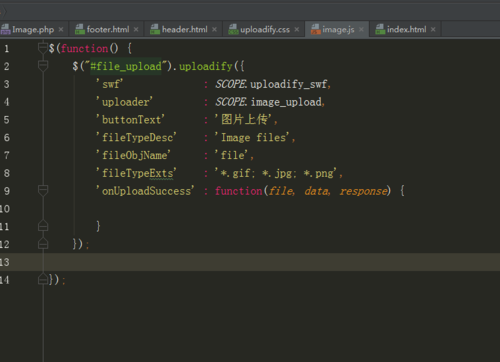The height and width of the screenshot is (362, 500).
Task: Select the image.js tab
Action: coord(338,29)
